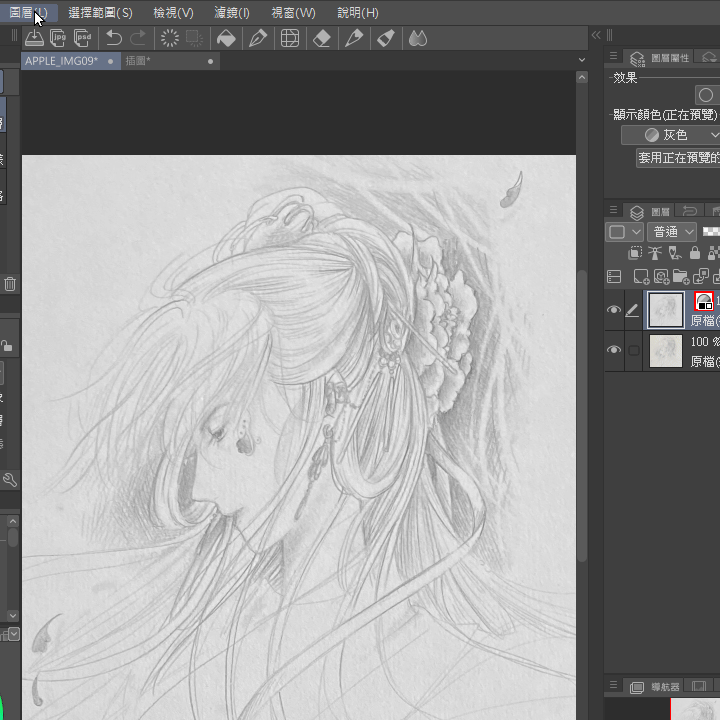Hide the top layer using eye icon
720x720 pixels.
point(614,310)
